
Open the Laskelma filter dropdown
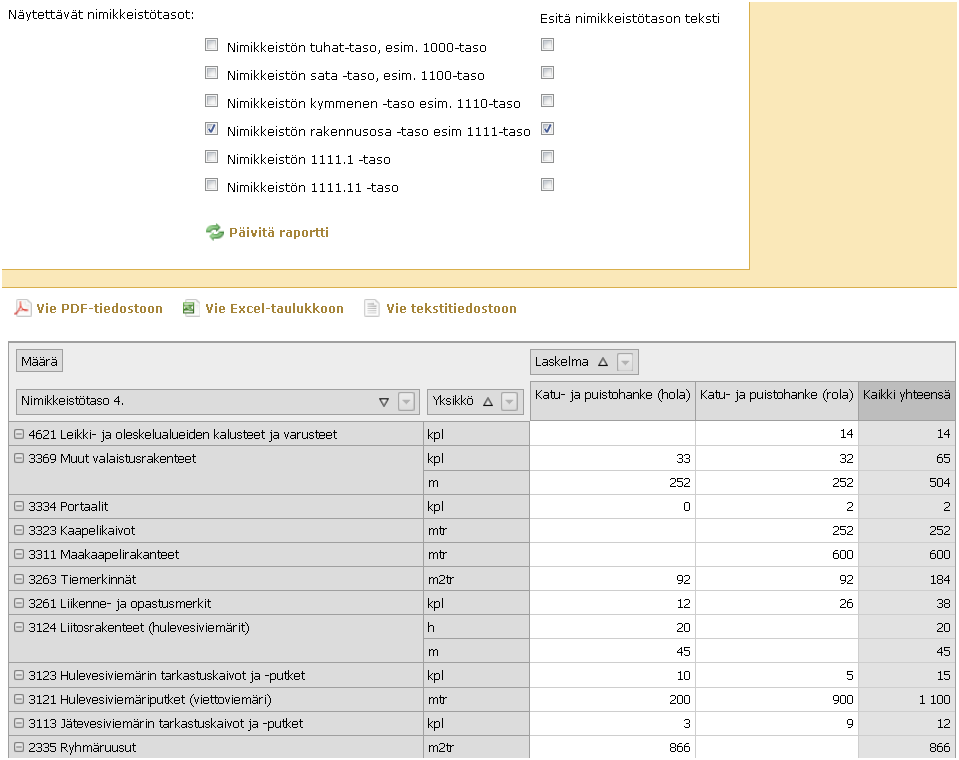click(x=626, y=362)
